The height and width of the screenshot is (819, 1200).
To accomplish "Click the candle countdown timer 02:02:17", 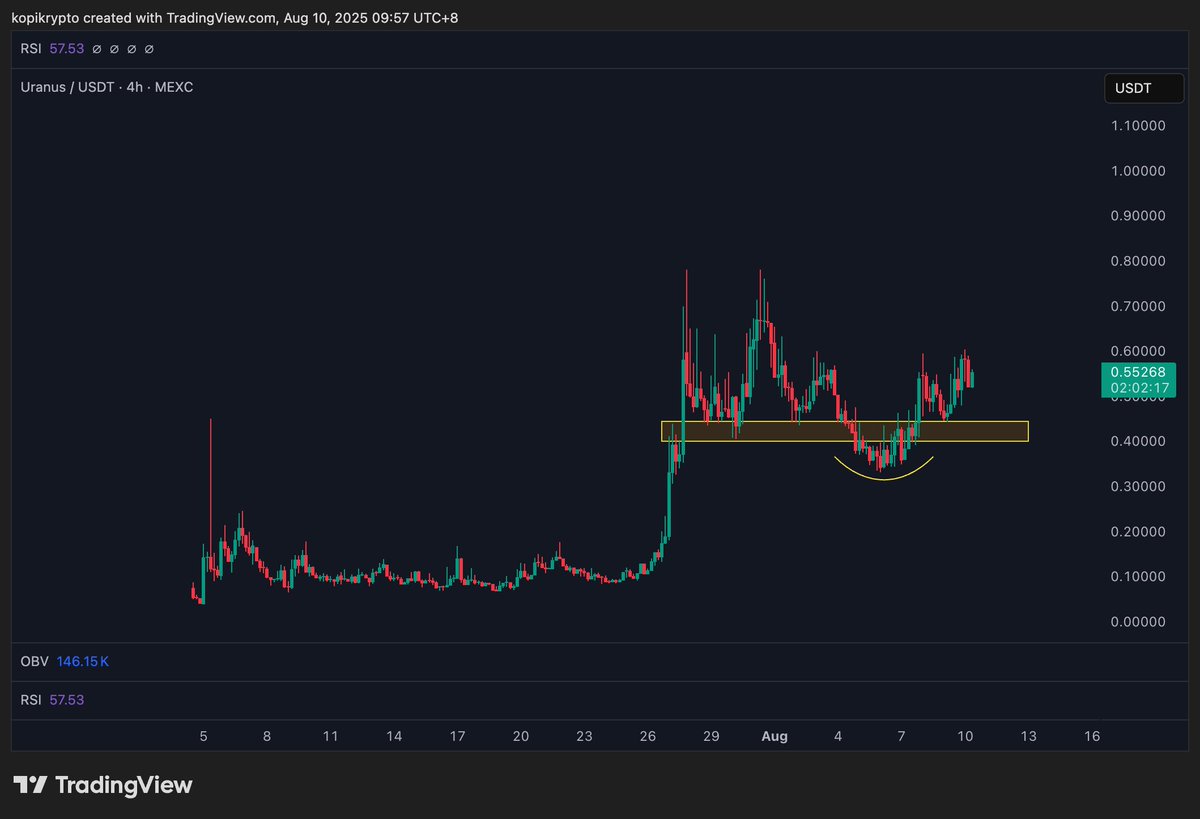I will coord(1141,388).
